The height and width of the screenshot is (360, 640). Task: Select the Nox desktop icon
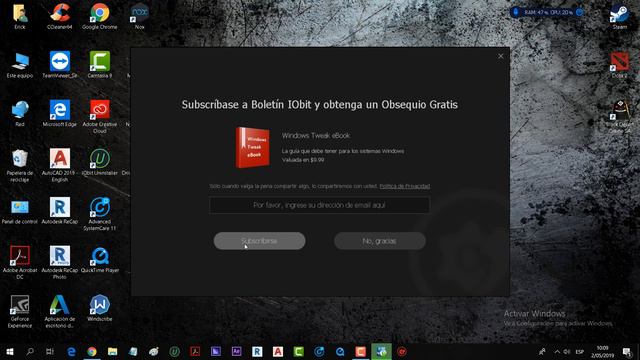point(140,17)
